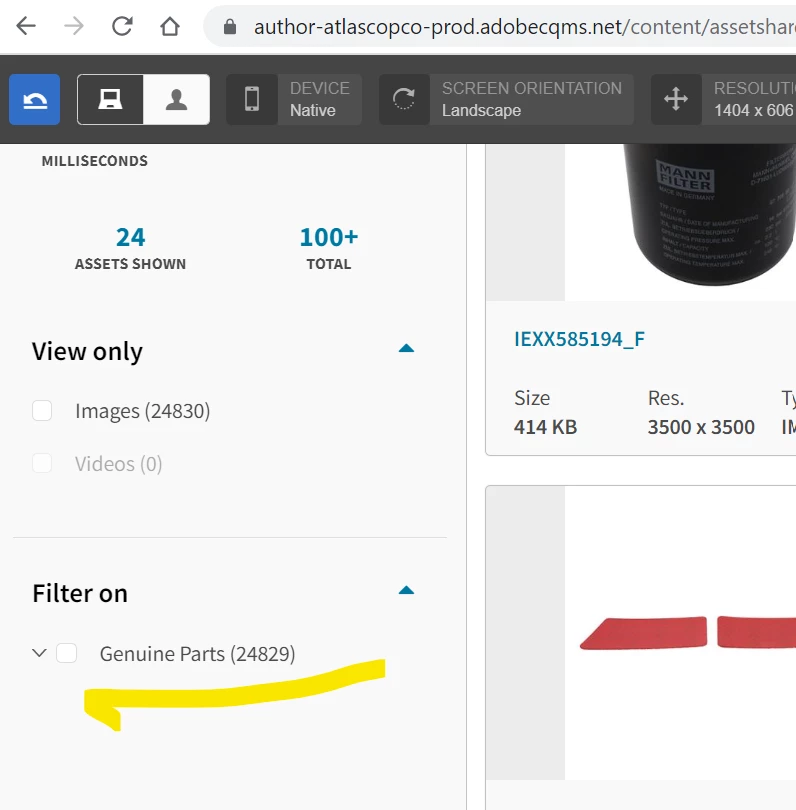Click the red parts asset thumbnail
796x810 pixels.
point(680,633)
